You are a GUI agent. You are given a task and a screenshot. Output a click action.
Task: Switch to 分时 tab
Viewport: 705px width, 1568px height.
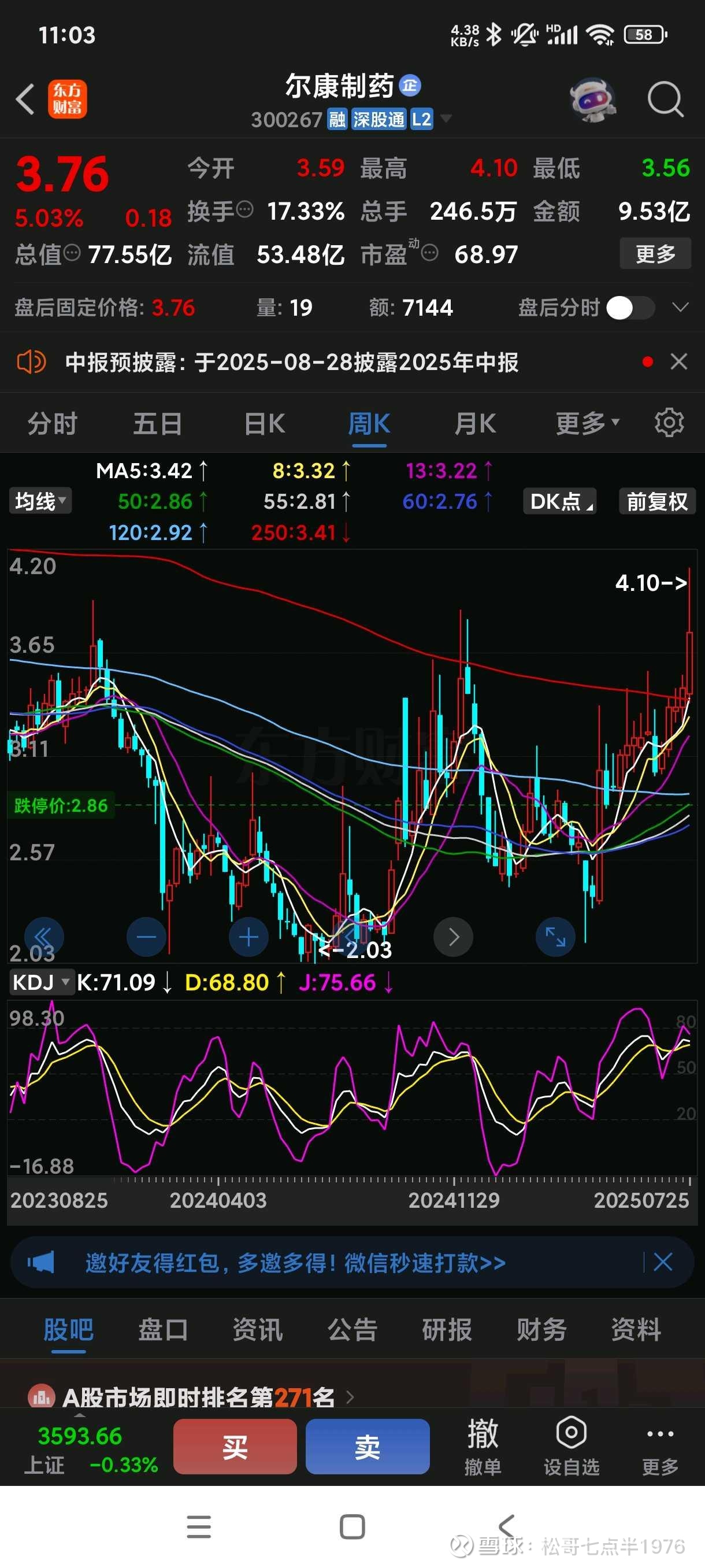pos(53,423)
